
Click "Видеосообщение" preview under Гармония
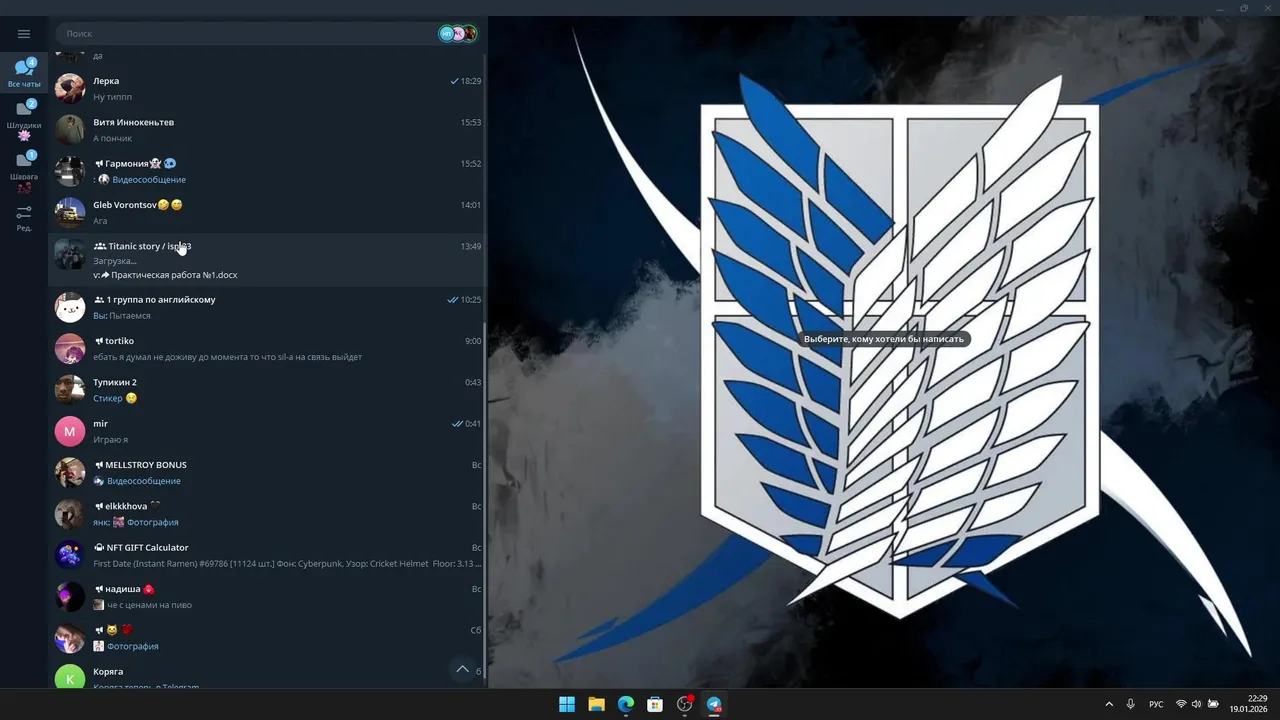pos(149,180)
